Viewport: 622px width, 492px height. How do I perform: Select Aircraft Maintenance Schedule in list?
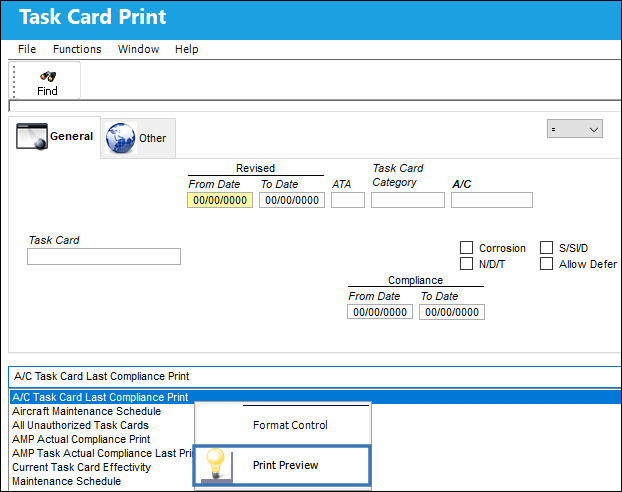[x=86, y=411]
